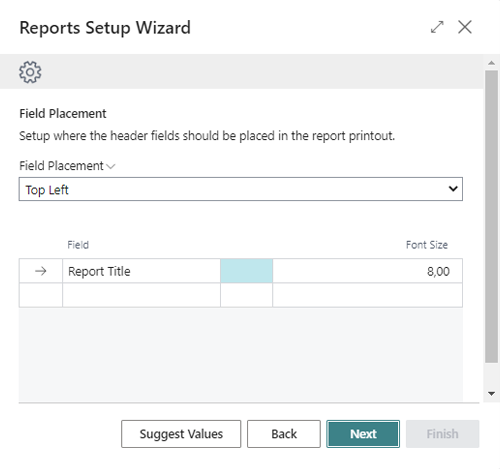
Task: Click the highlighted blue cell in Report Title row
Action: [x=246, y=271]
